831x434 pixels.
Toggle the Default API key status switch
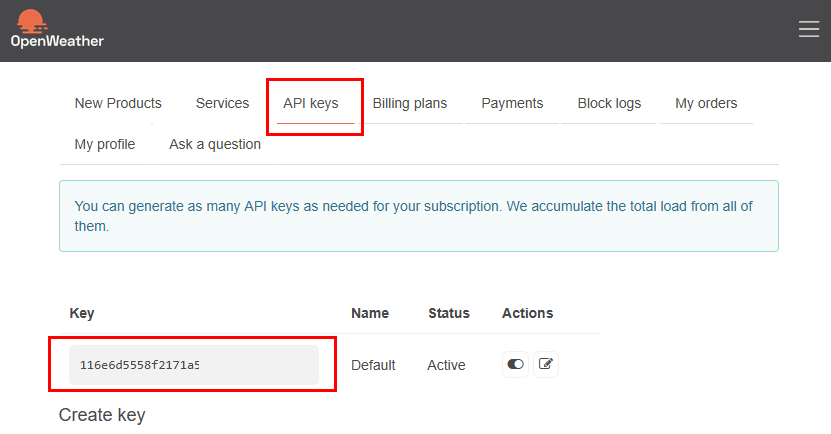coord(515,365)
